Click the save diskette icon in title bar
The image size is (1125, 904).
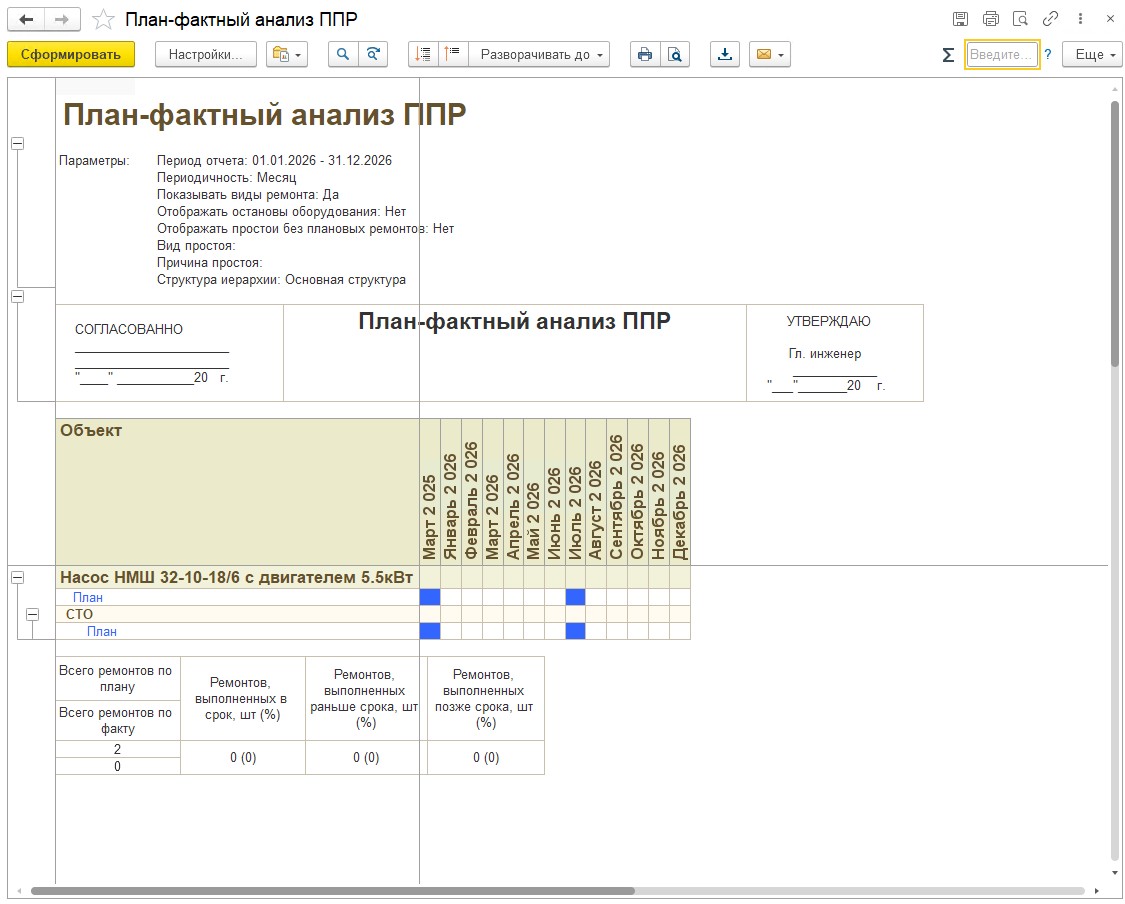click(x=960, y=19)
